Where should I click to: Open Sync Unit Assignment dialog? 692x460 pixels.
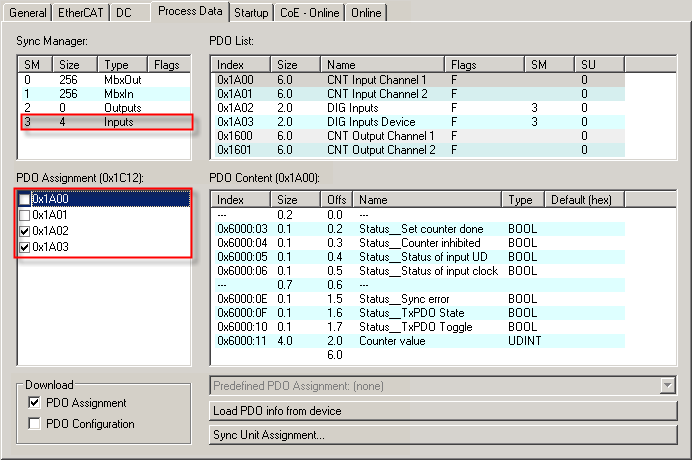pyautogui.click(x=443, y=435)
